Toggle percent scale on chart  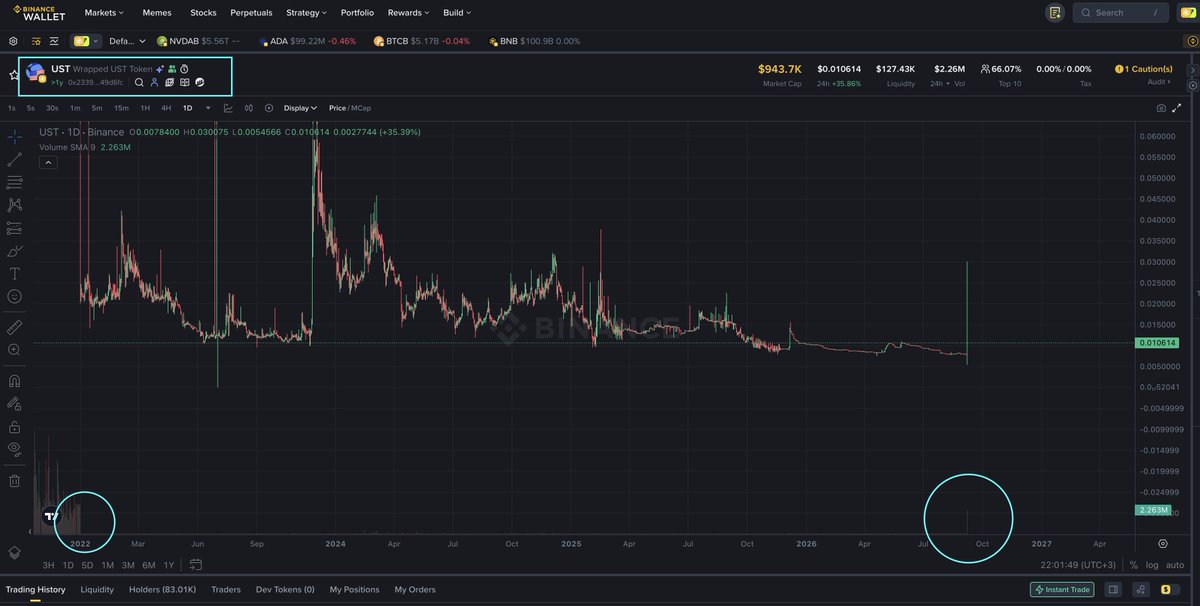tap(1134, 565)
